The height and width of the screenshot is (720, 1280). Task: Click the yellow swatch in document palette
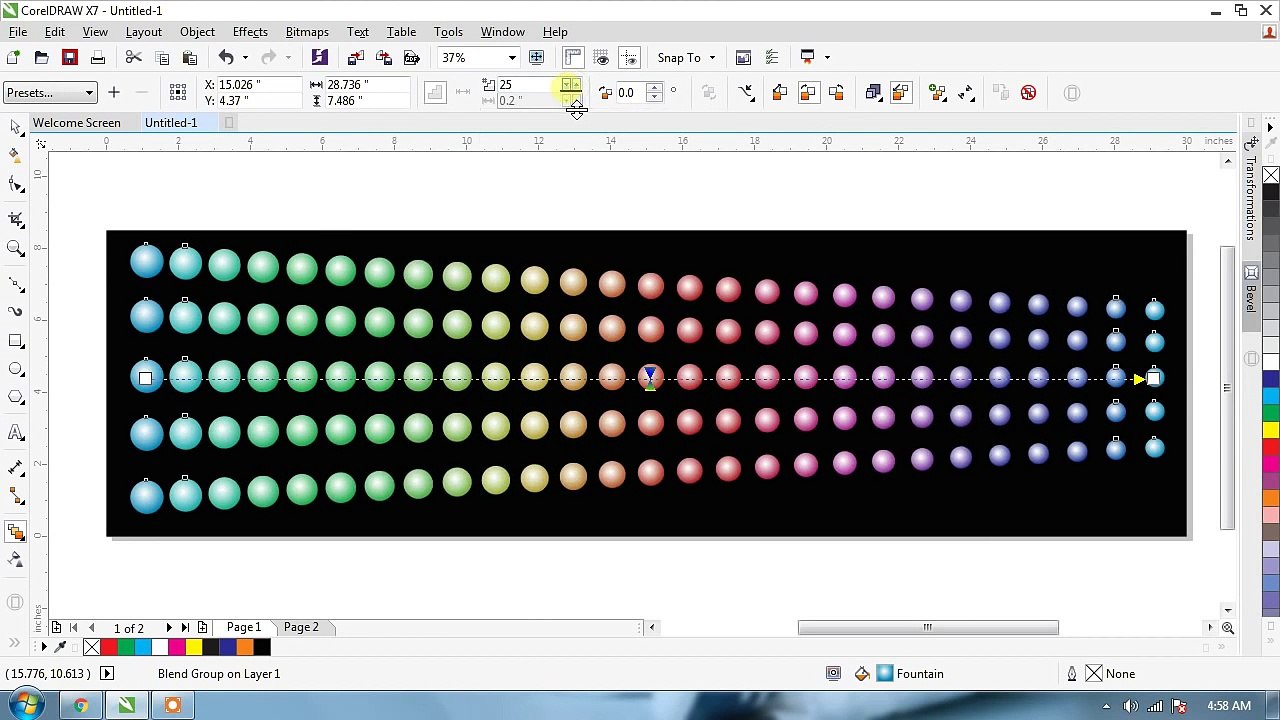click(x=194, y=648)
